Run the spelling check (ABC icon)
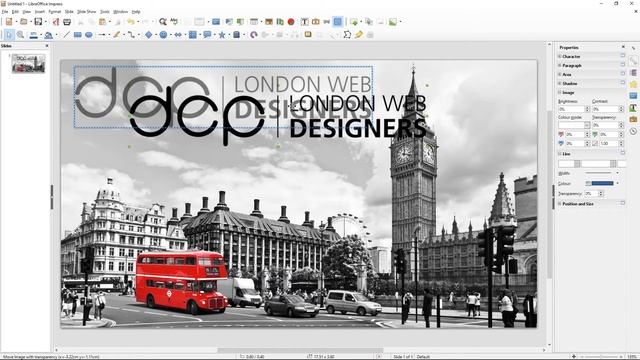 pyautogui.click(x=174, y=22)
